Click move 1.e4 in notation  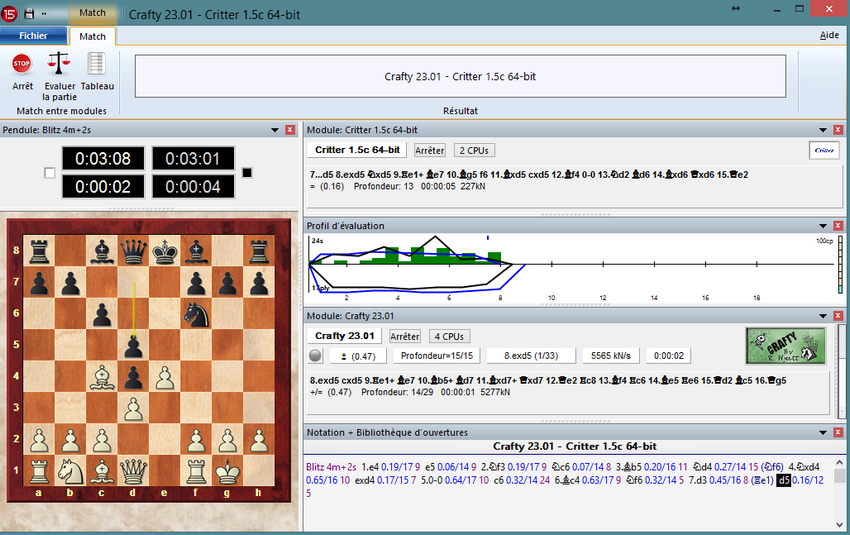[x=370, y=467]
